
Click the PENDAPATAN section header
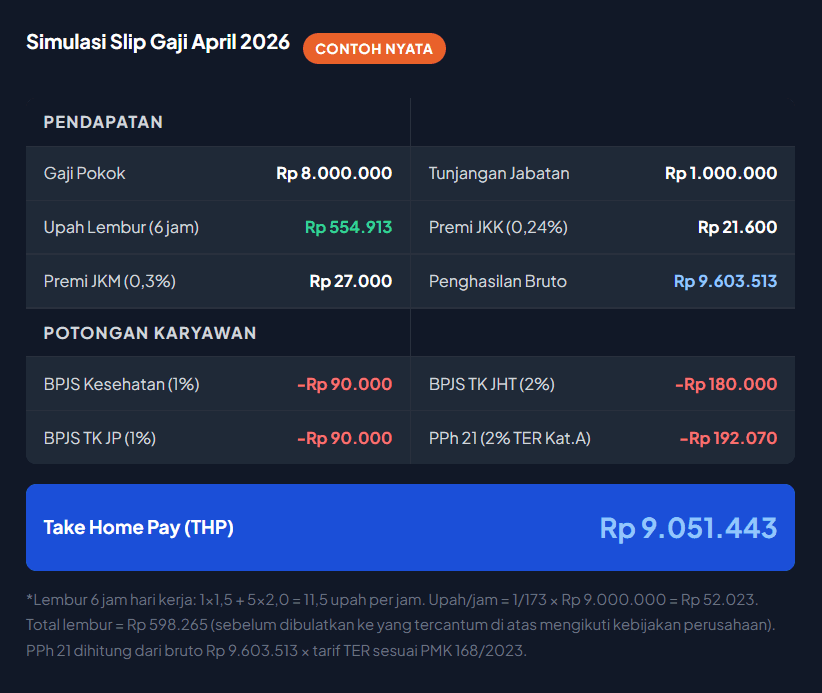(103, 122)
